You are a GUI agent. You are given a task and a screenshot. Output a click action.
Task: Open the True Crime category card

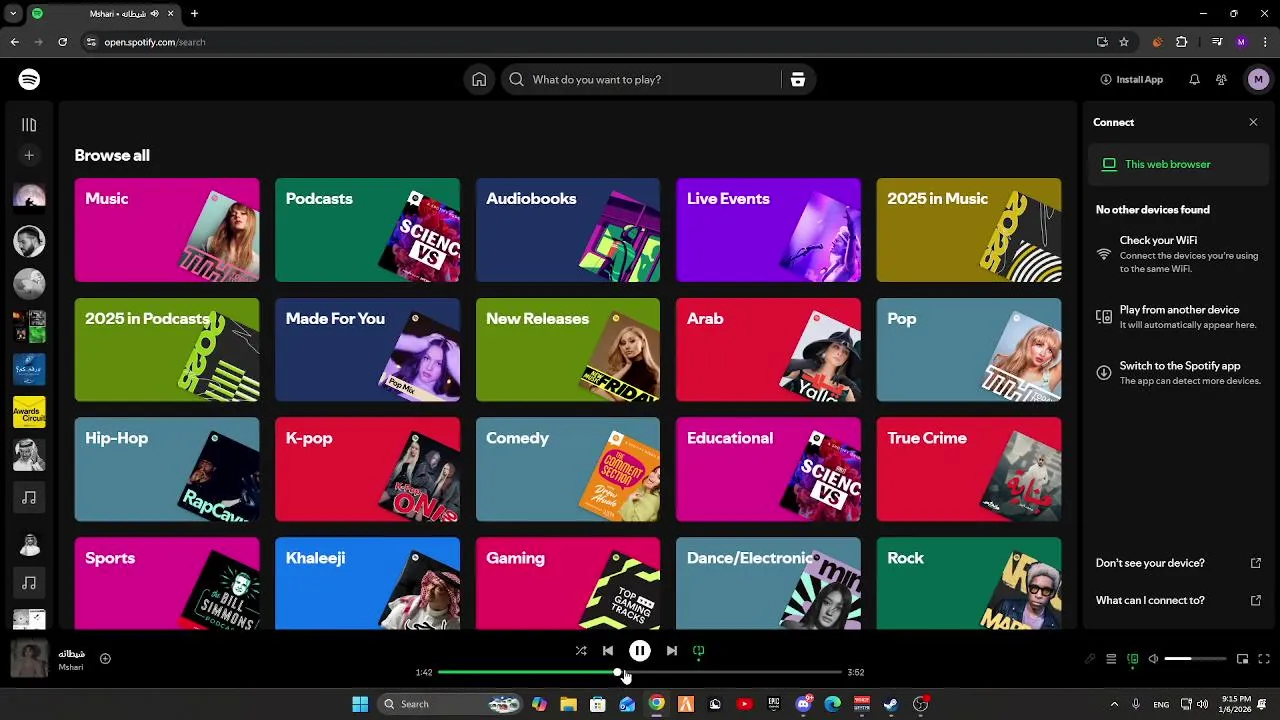[969, 470]
